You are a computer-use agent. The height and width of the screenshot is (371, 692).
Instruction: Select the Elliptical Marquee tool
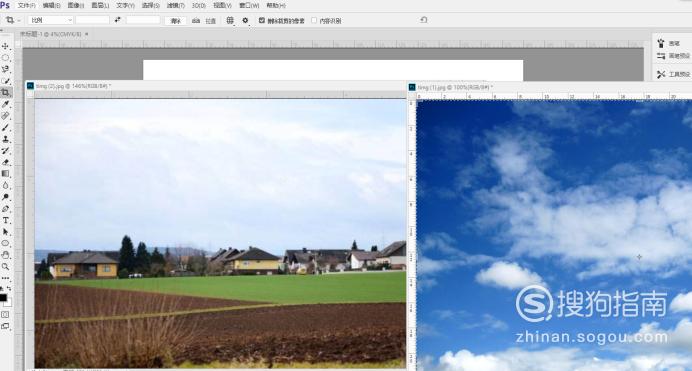pos(5,58)
